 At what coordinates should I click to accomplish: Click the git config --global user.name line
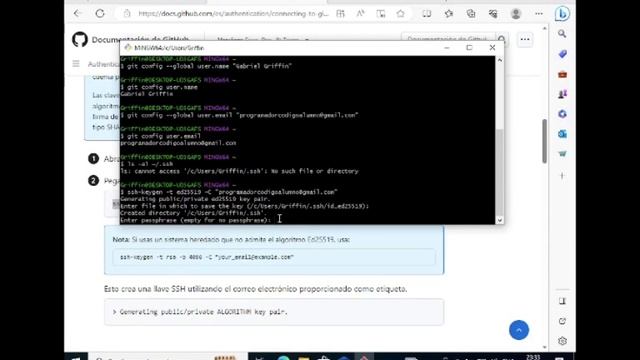click(x=206, y=66)
